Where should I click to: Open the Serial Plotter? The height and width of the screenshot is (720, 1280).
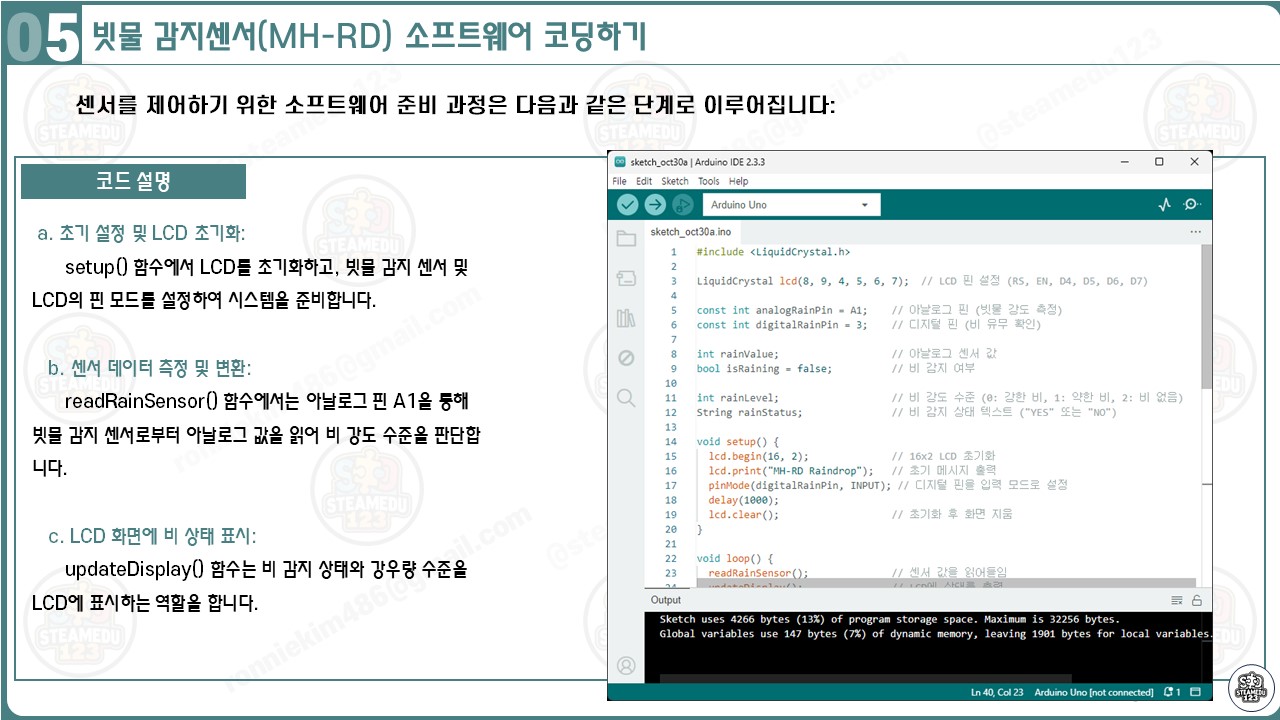coord(1164,205)
